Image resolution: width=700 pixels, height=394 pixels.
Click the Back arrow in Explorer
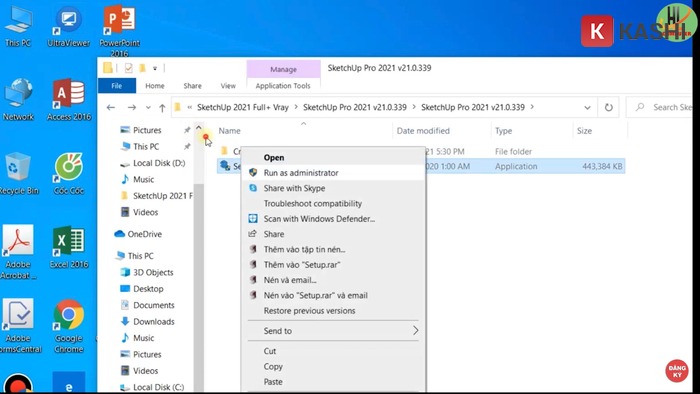(111, 108)
